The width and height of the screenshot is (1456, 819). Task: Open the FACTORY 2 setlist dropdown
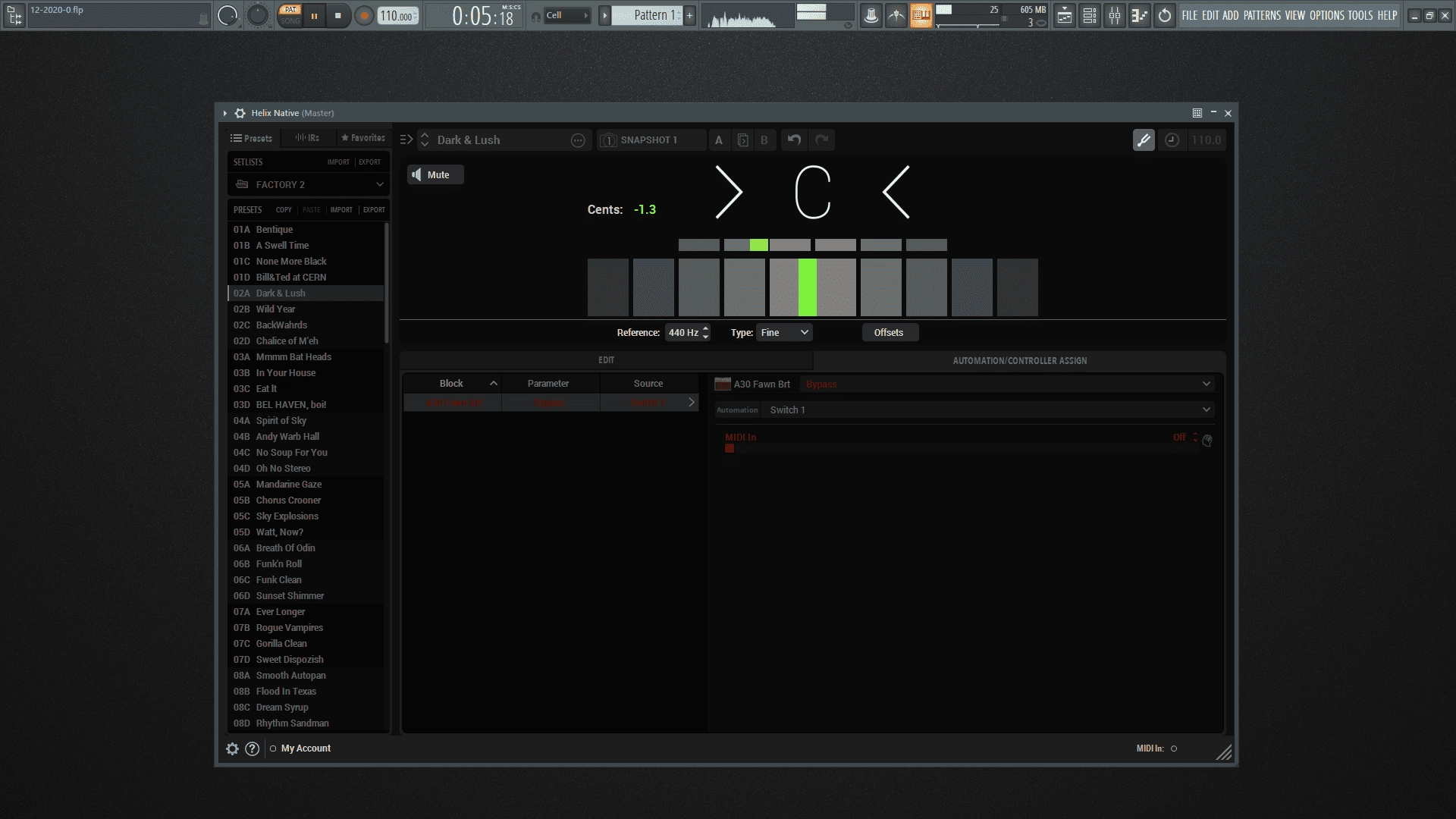[x=309, y=184]
